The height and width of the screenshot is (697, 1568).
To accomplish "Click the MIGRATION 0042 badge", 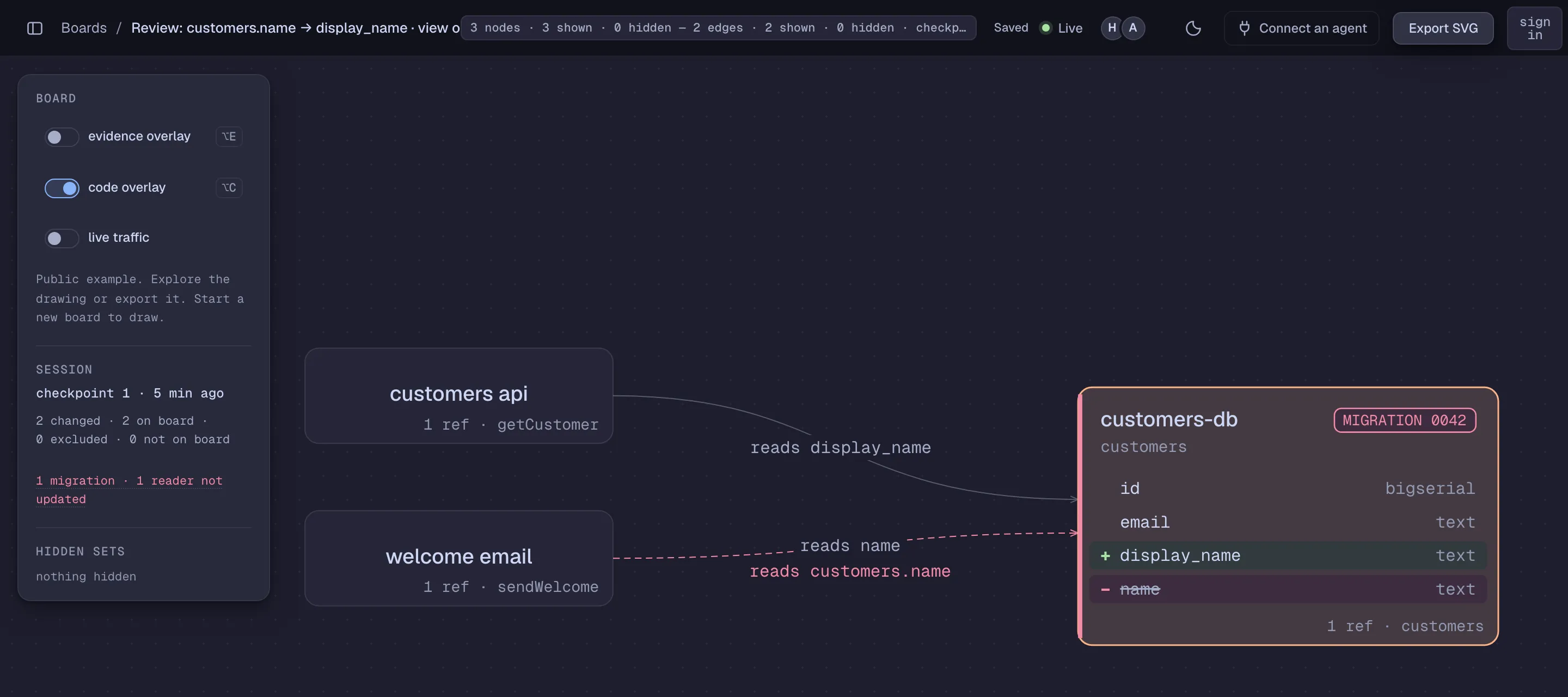I will tap(1404, 420).
